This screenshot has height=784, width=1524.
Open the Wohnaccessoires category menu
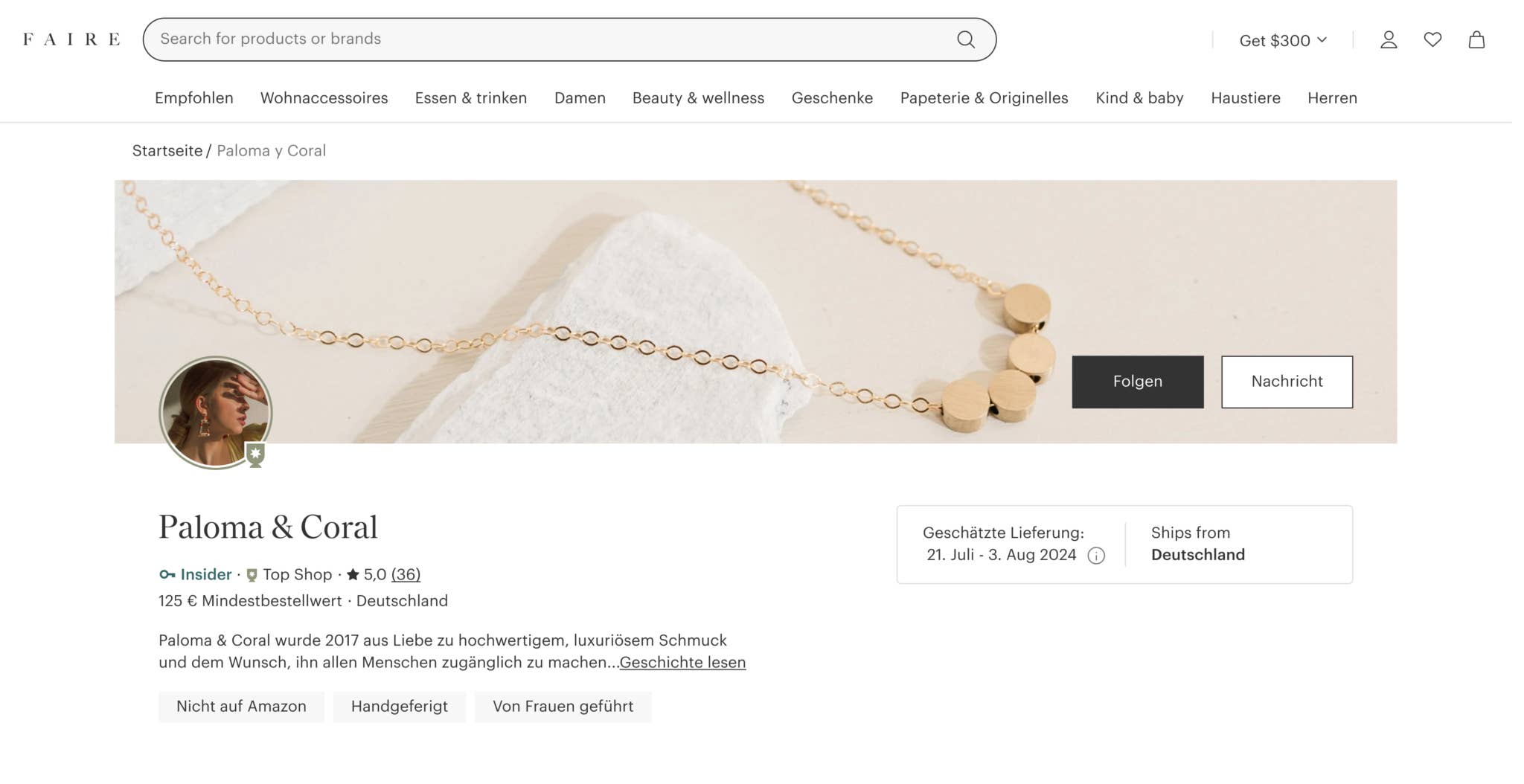click(324, 98)
